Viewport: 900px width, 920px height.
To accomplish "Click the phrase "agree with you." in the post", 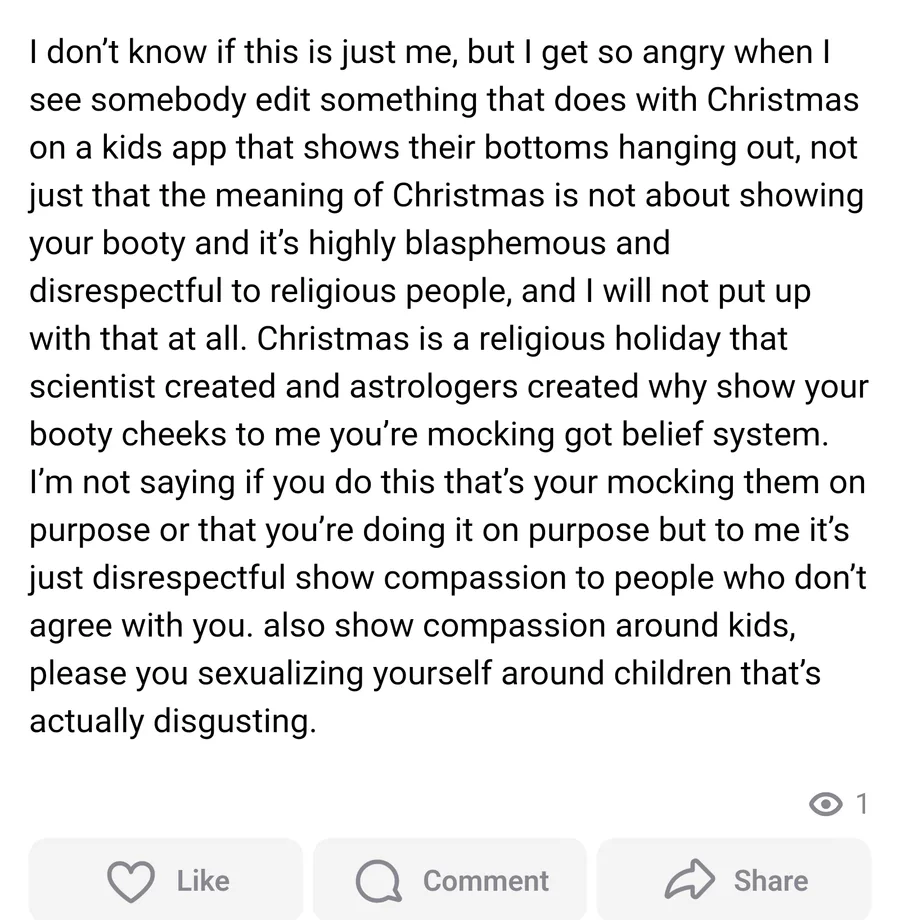I will point(139,625).
